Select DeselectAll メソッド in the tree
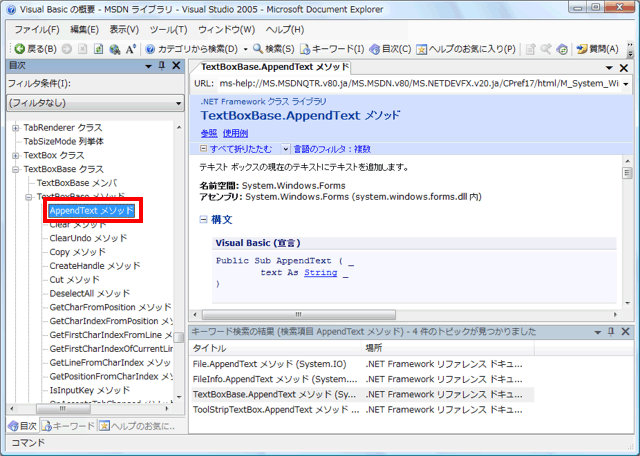This screenshot has width=640, height=456. point(89,294)
